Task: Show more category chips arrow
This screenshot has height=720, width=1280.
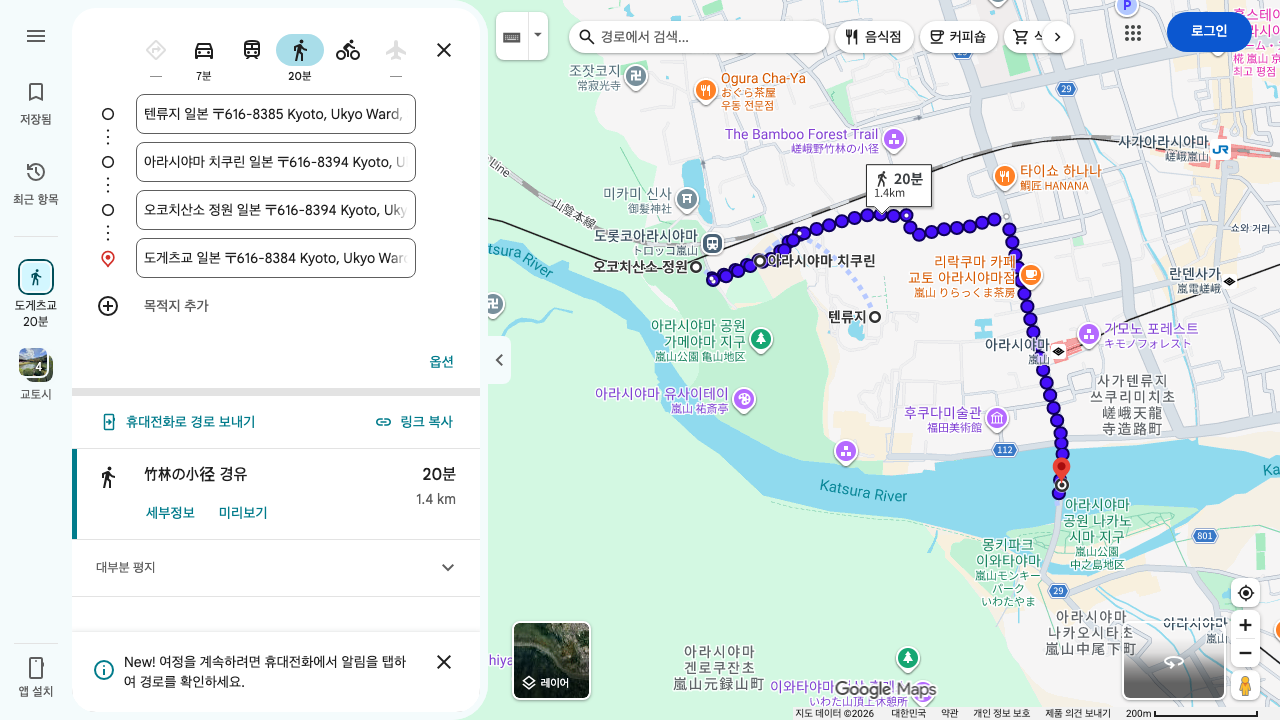Action: tap(1057, 37)
